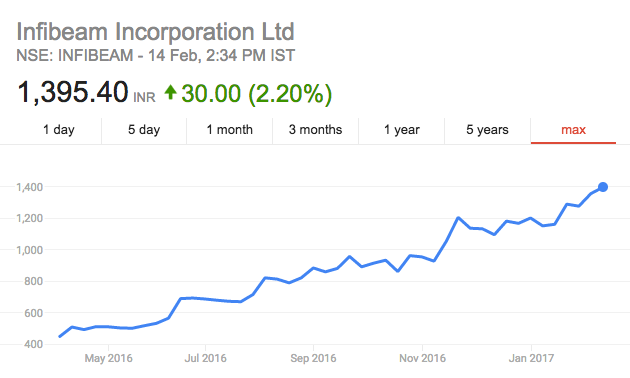
Task: Click the max range tab
Action: coord(573,130)
